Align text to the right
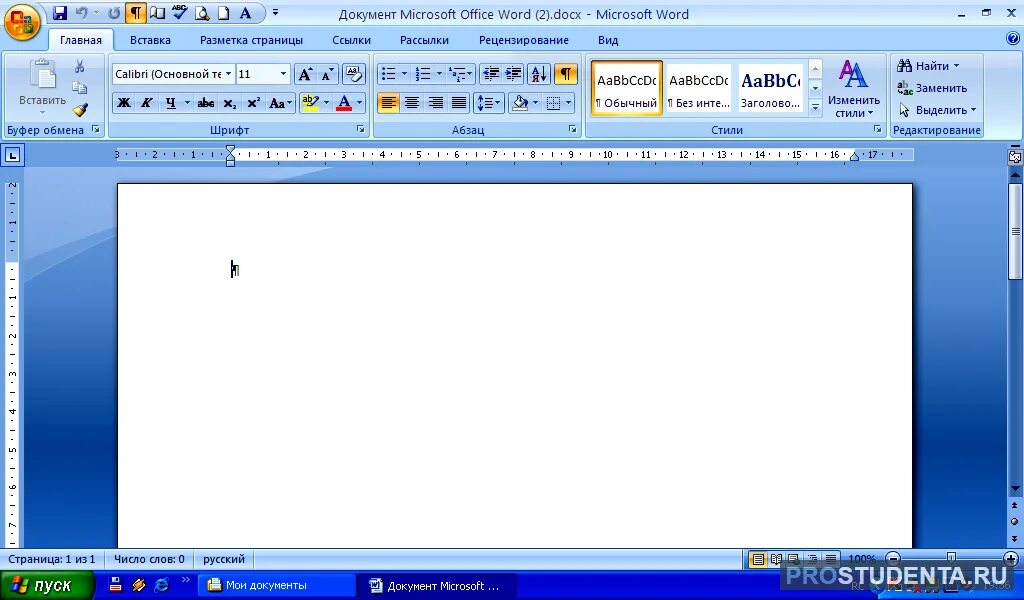1024x600 pixels. point(435,103)
